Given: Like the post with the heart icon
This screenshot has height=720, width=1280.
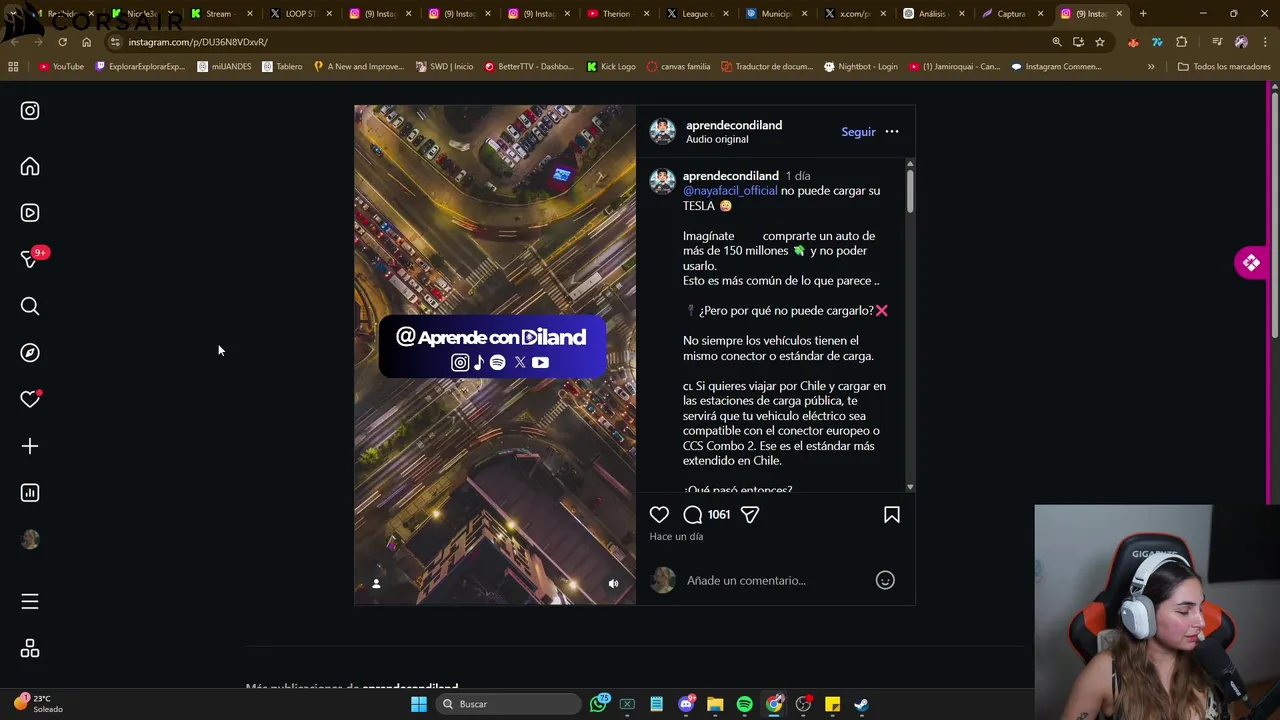Looking at the screenshot, I should pos(659,514).
